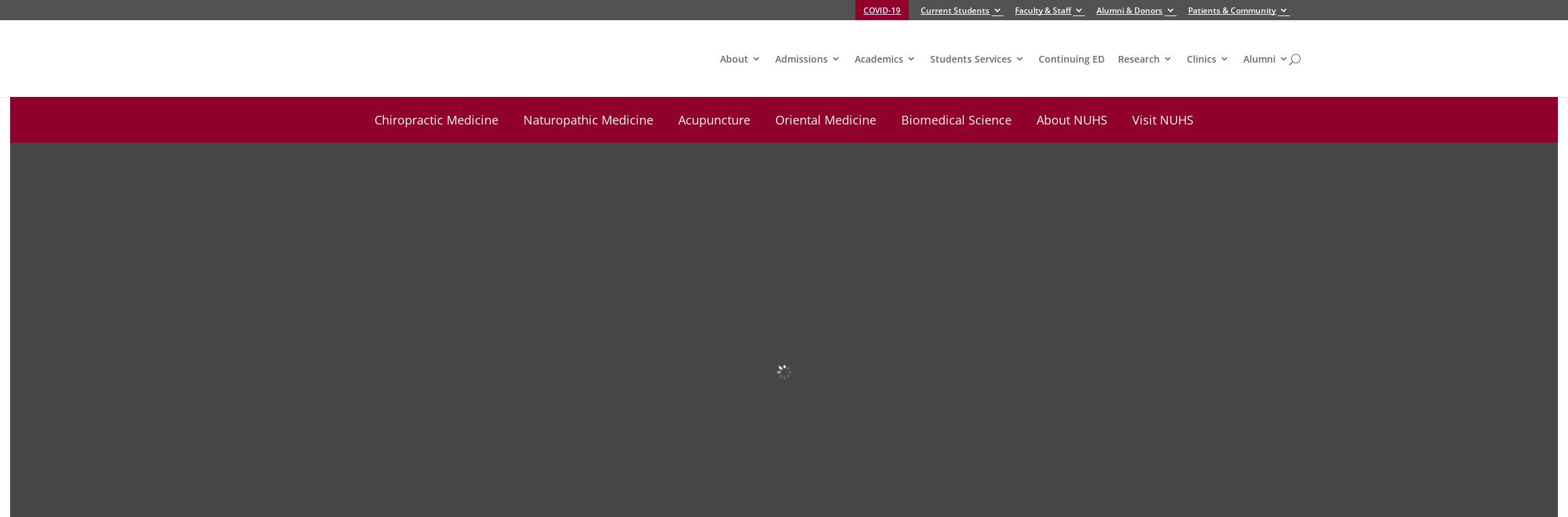The width and height of the screenshot is (1568, 517).
Task: Expand Current Students top bar menu
Action: [961, 10]
